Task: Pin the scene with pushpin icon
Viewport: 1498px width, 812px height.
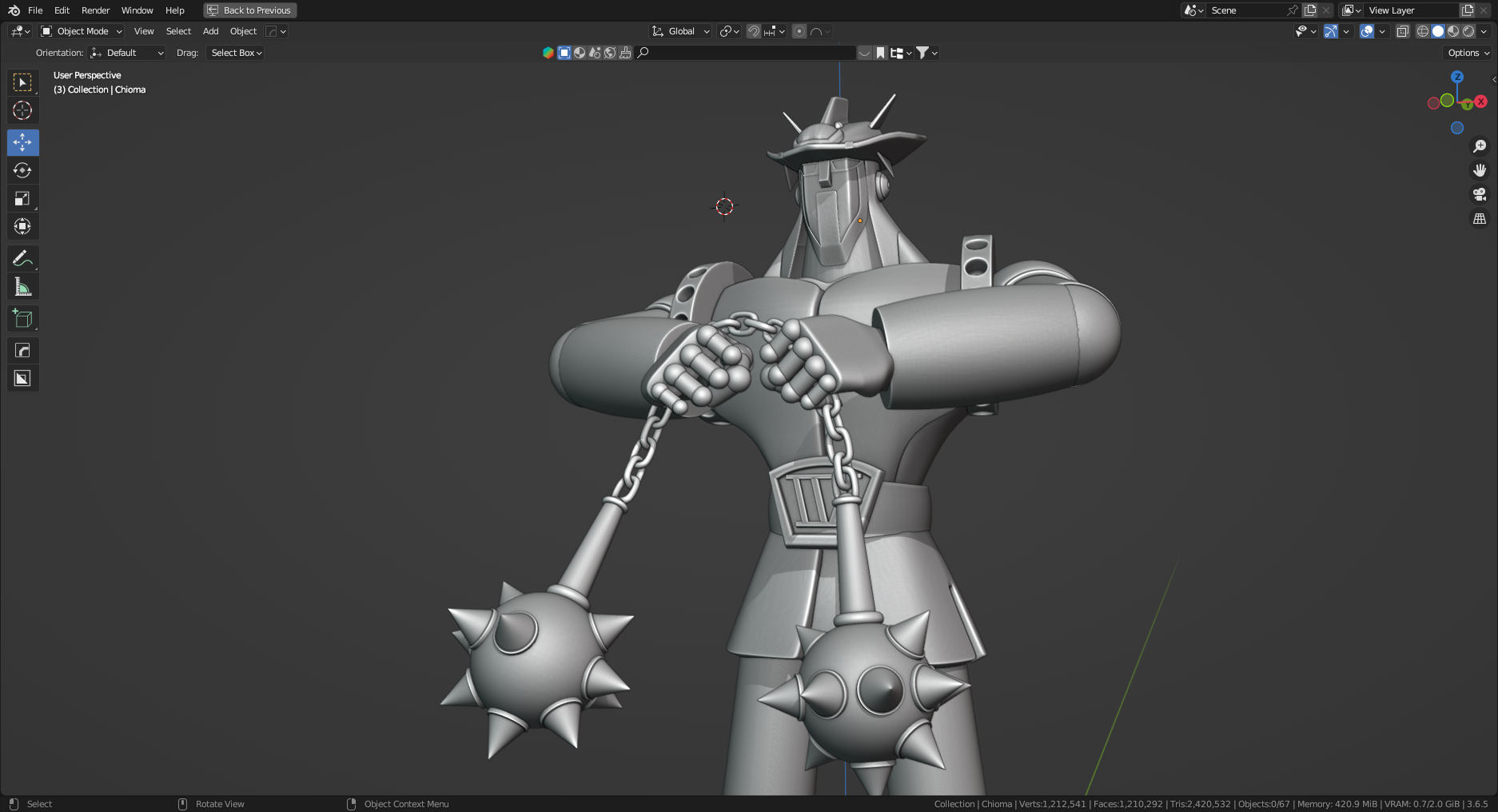Action: [x=1293, y=10]
